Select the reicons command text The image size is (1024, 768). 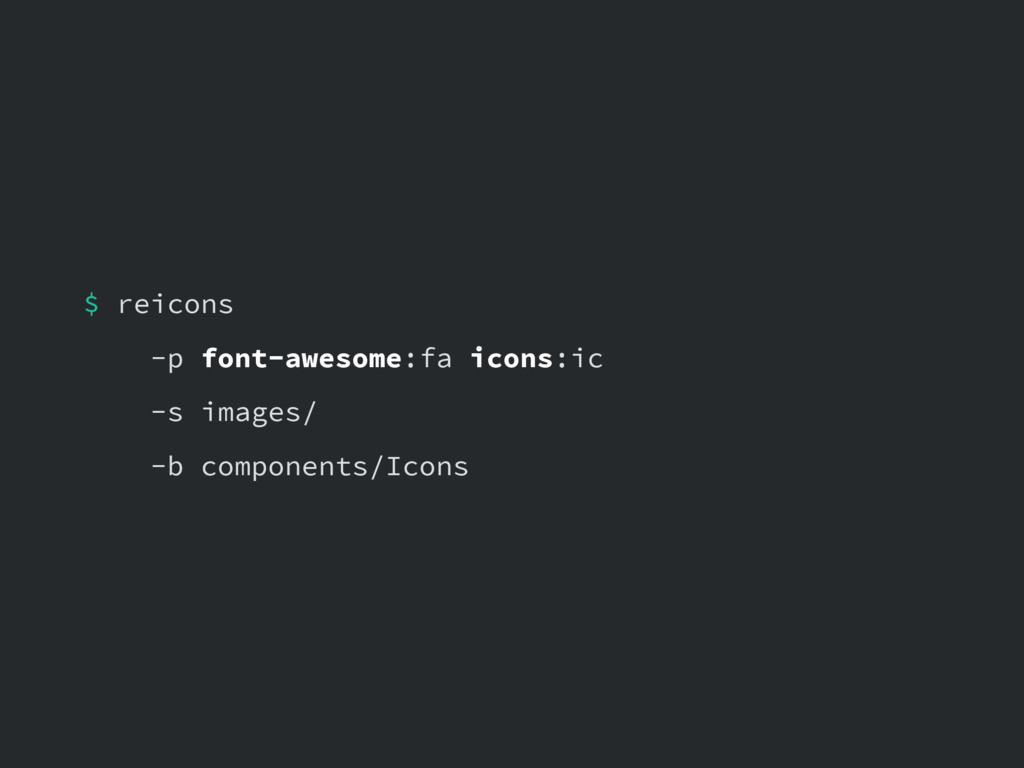[175, 304]
